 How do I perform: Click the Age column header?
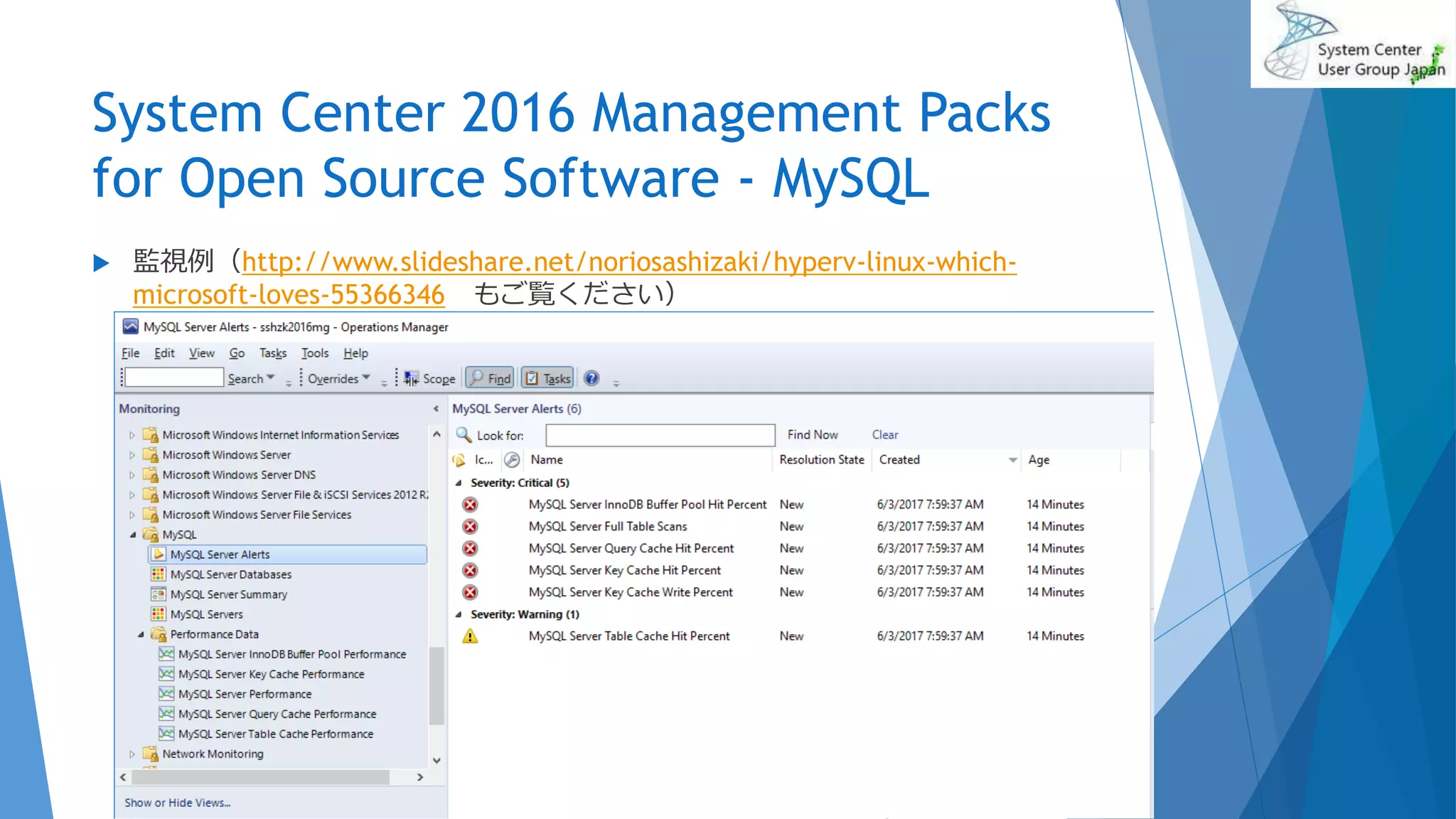1069,460
